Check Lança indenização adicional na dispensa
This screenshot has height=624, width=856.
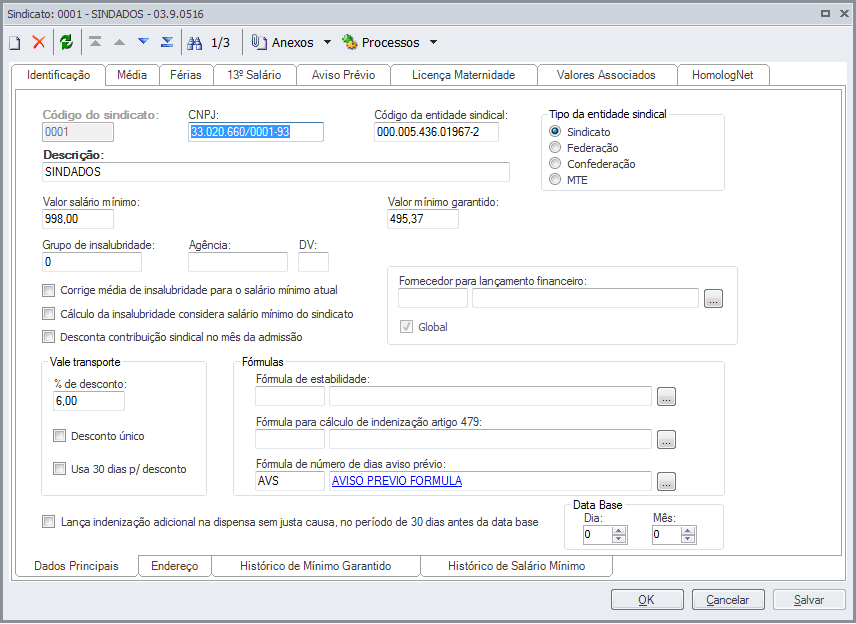point(49,522)
